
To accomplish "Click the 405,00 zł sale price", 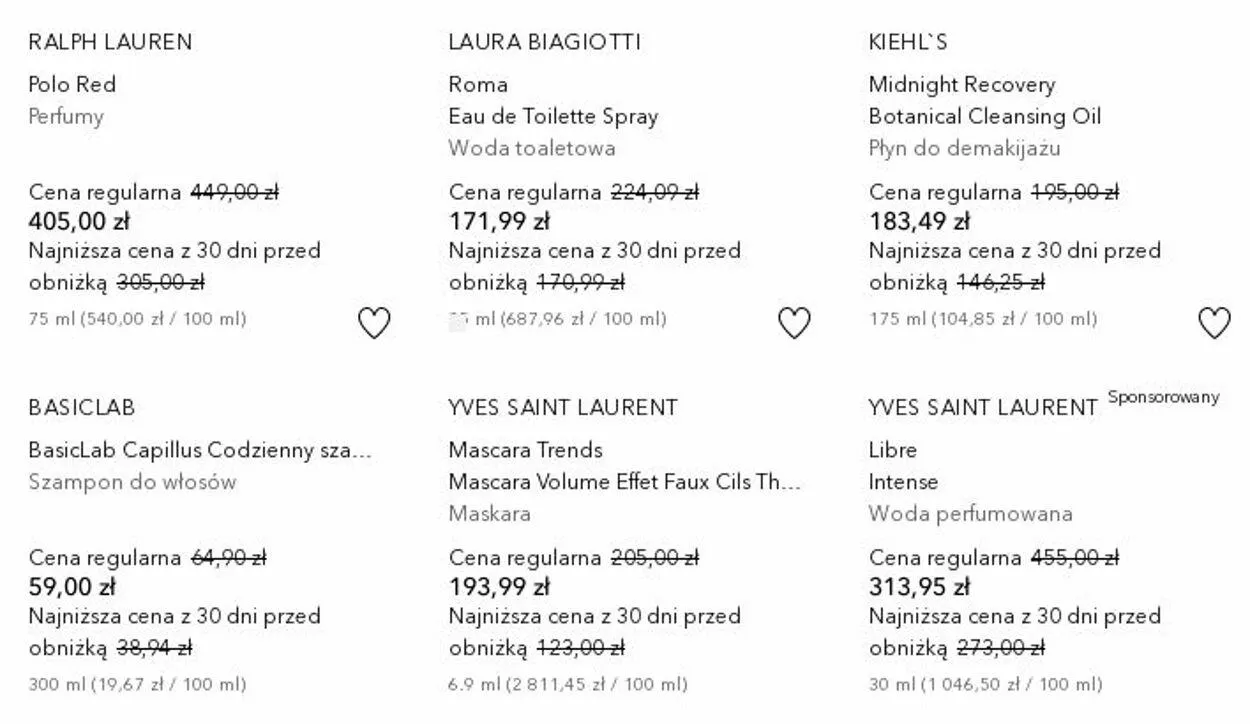I will (79, 221).
